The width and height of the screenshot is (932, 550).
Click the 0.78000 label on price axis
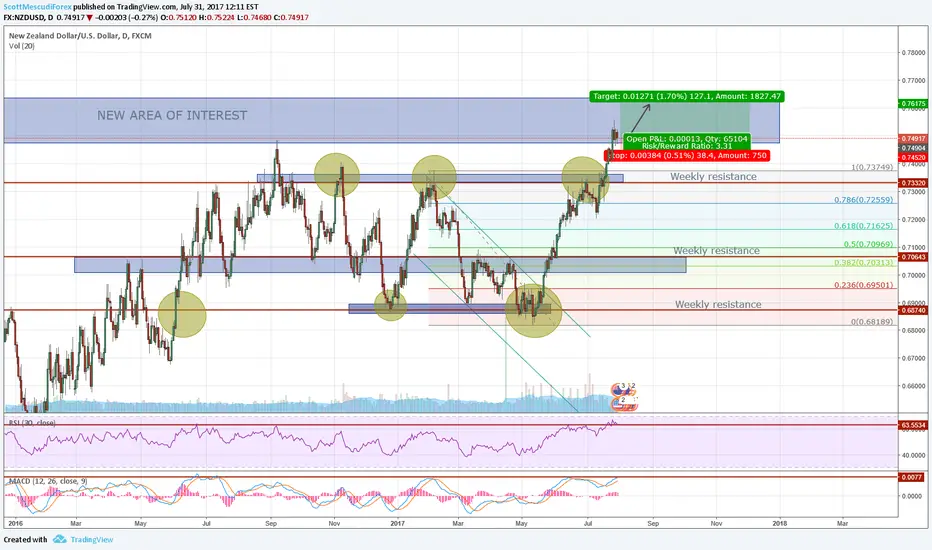point(914,53)
